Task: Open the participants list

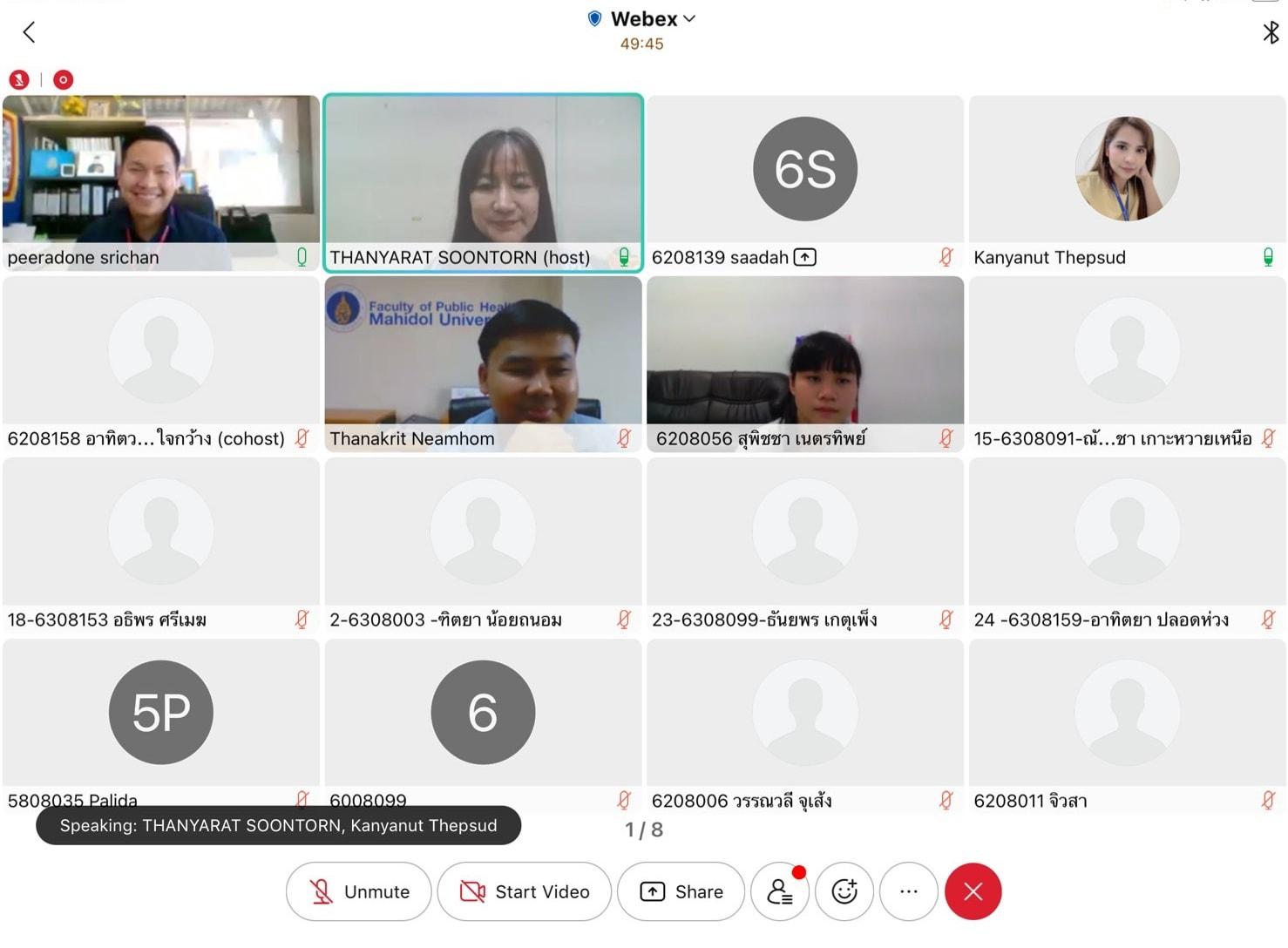Action: click(x=780, y=891)
